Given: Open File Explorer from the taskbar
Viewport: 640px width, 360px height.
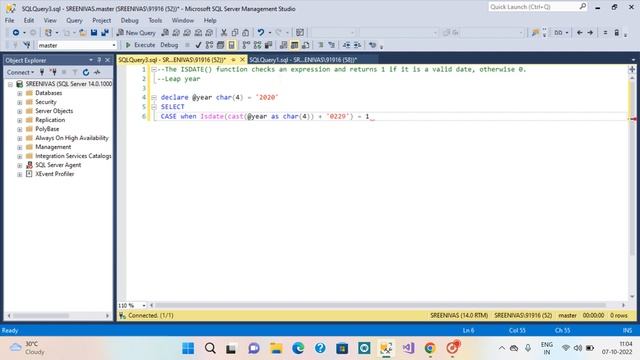Looking at the screenshot, I should (x=276, y=348).
